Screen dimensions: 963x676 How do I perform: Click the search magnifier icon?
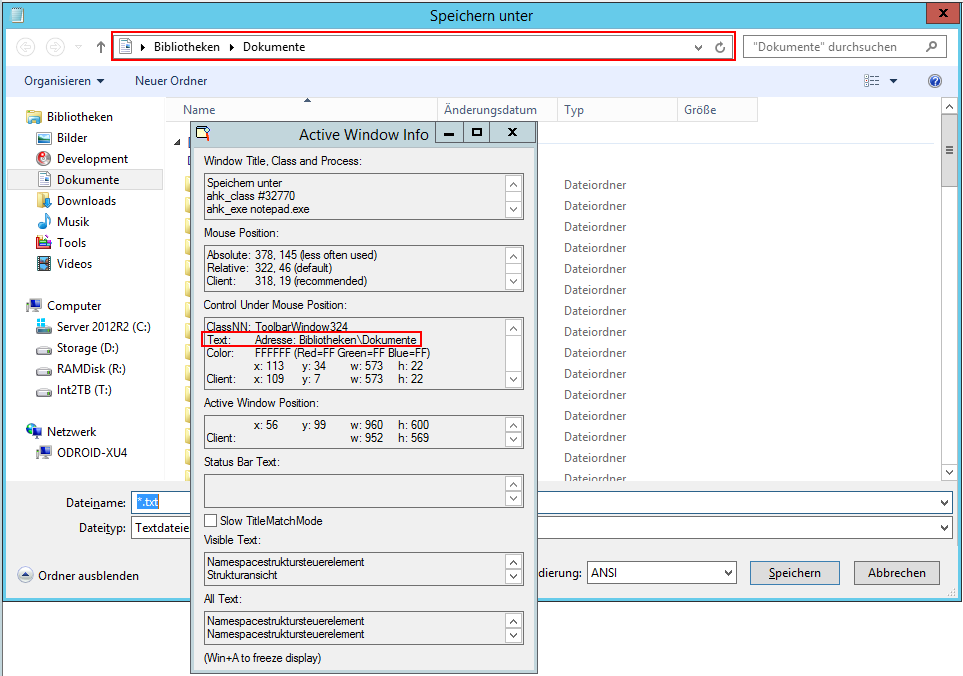pos(931,46)
